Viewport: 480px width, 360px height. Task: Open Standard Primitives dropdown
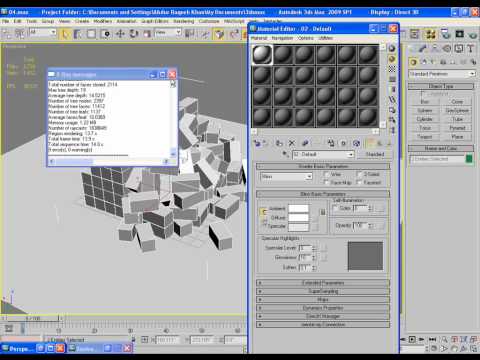pyautogui.click(x=442, y=74)
